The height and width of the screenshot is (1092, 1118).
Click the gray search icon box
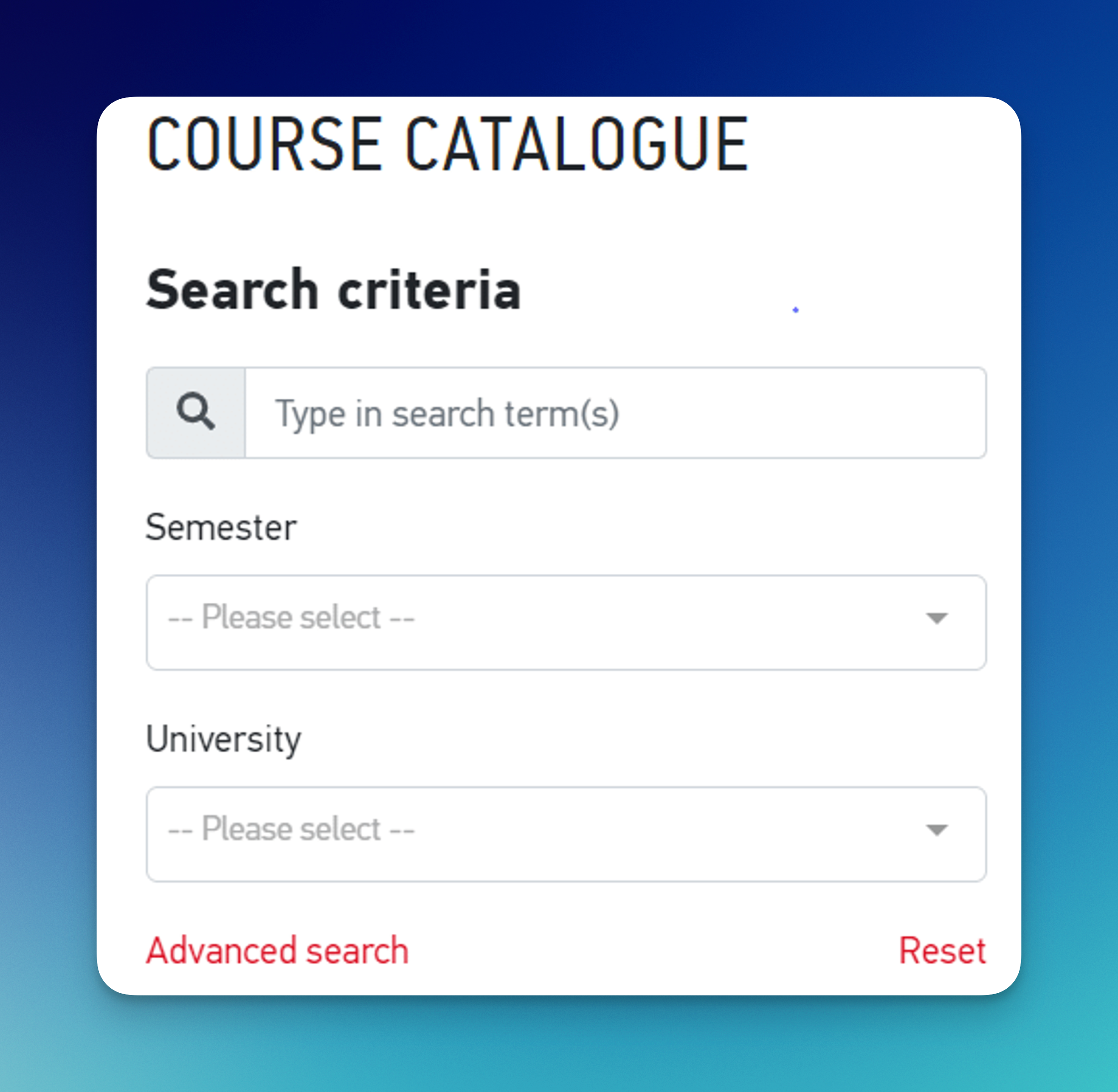click(196, 413)
